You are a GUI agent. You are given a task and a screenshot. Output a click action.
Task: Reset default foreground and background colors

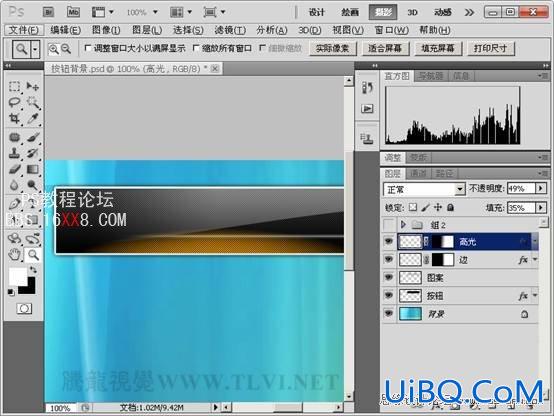coord(11,292)
